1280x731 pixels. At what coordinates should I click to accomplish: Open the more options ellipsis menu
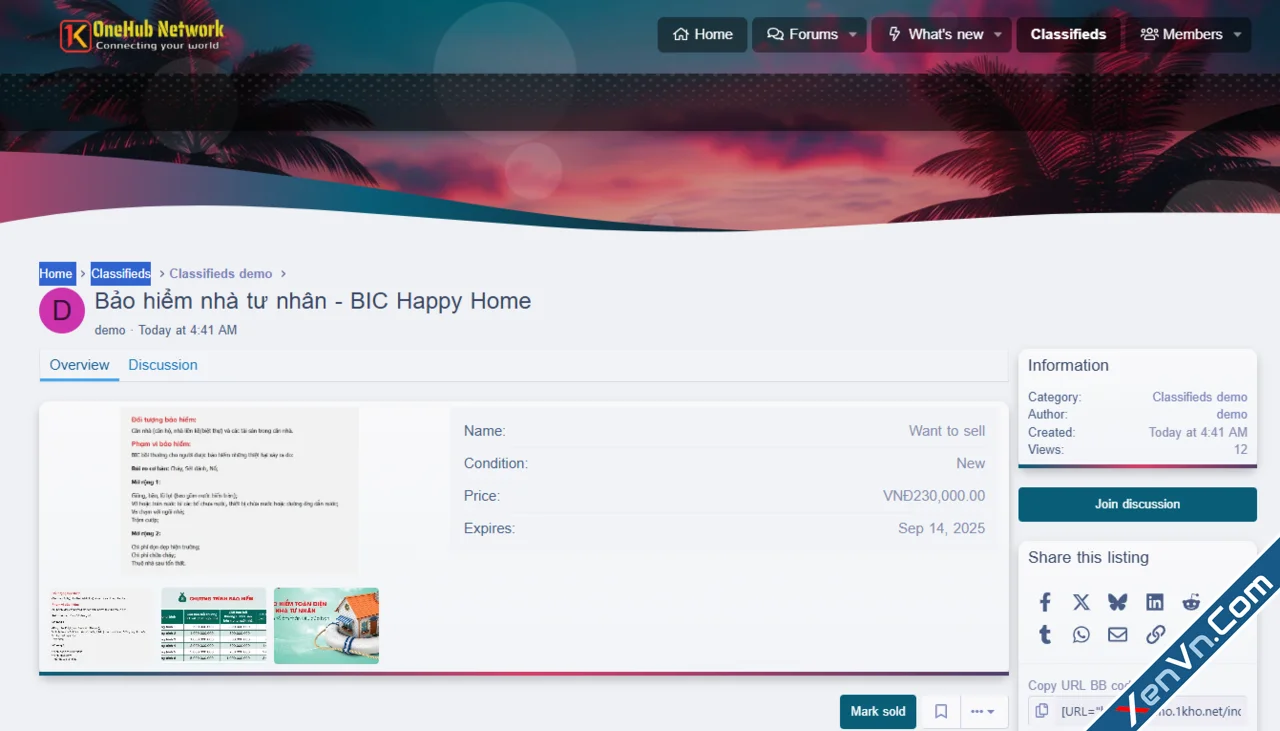[x=982, y=712]
